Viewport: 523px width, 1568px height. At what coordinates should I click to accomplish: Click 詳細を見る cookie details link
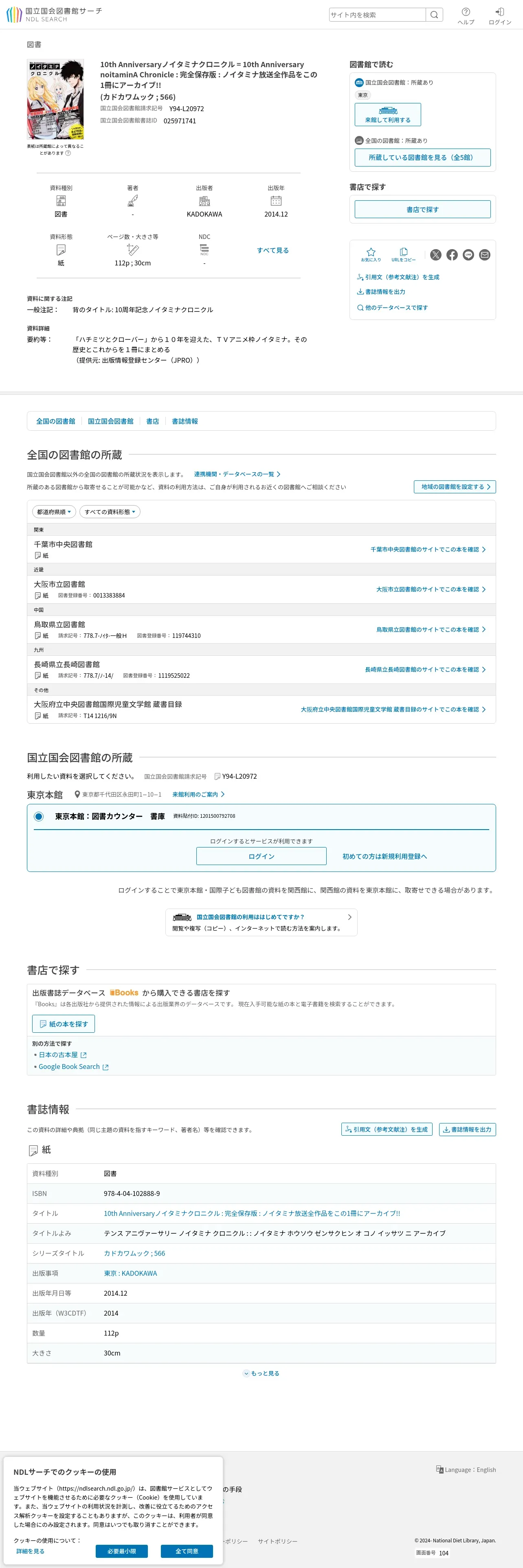tap(31, 1551)
